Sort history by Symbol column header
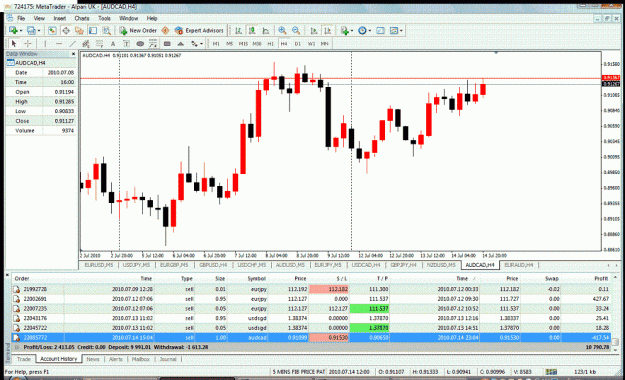This screenshot has width=625, height=380. pyautogui.click(x=257, y=278)
